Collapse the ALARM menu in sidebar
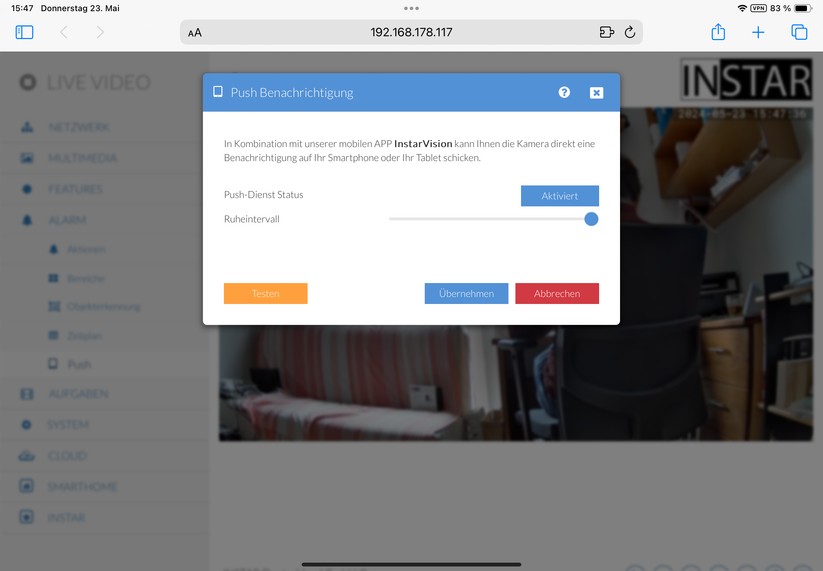This screenshot has height=571, width=823. 105,220
